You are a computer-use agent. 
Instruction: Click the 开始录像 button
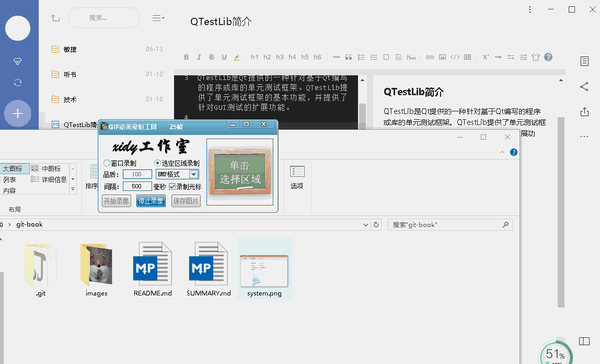pyautogui.click(x=116, y=201)
